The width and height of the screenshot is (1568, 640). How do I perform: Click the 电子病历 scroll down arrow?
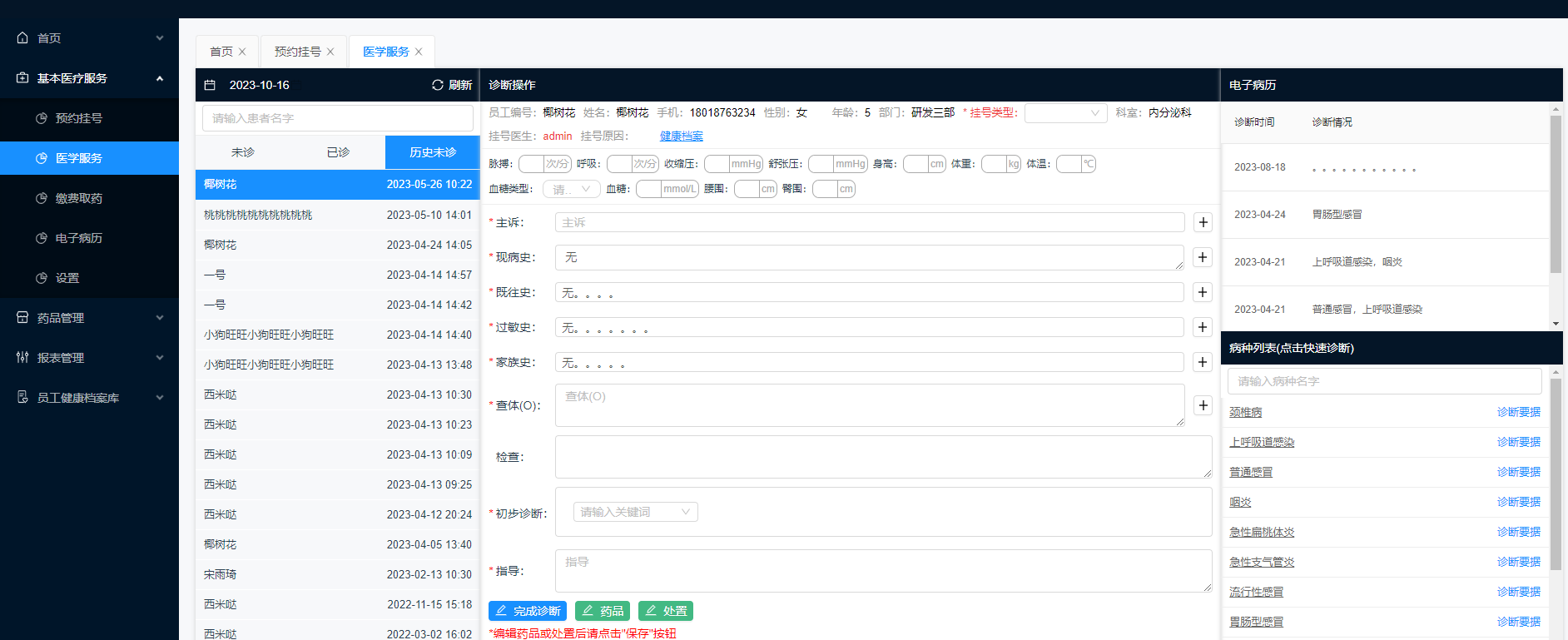[1556, 324]
